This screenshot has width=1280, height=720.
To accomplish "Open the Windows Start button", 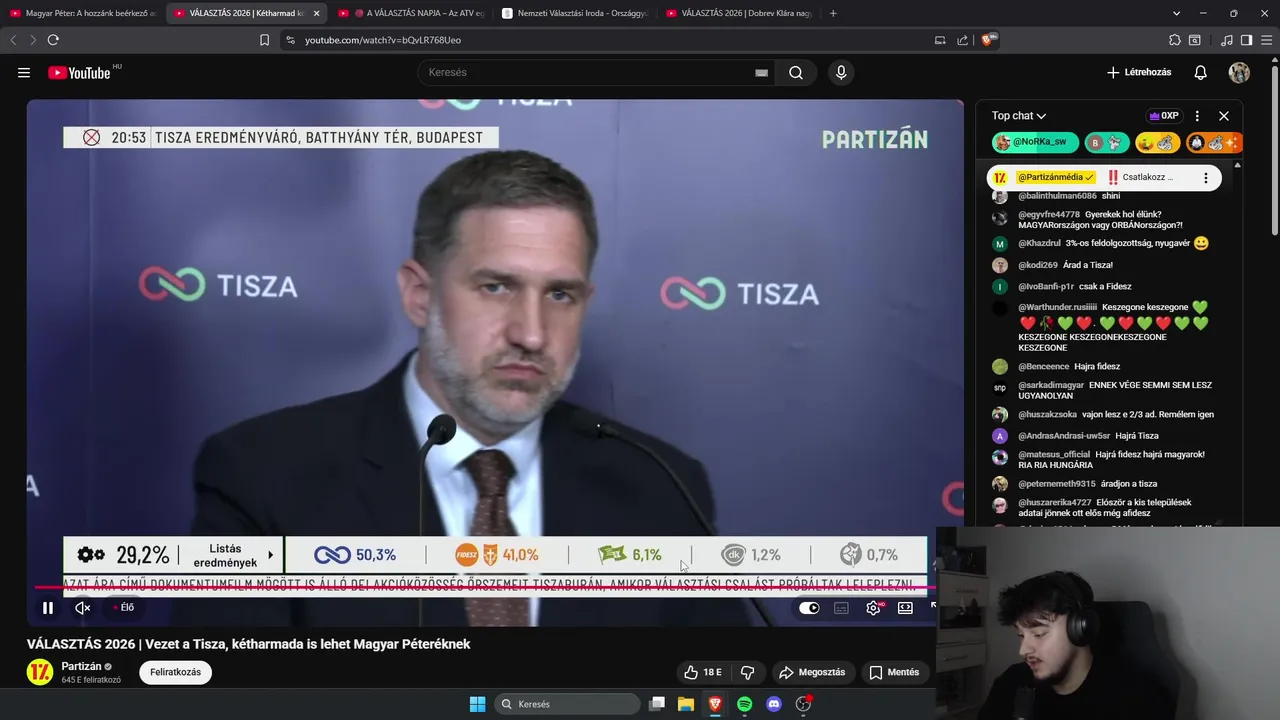I will pos(477,704).
